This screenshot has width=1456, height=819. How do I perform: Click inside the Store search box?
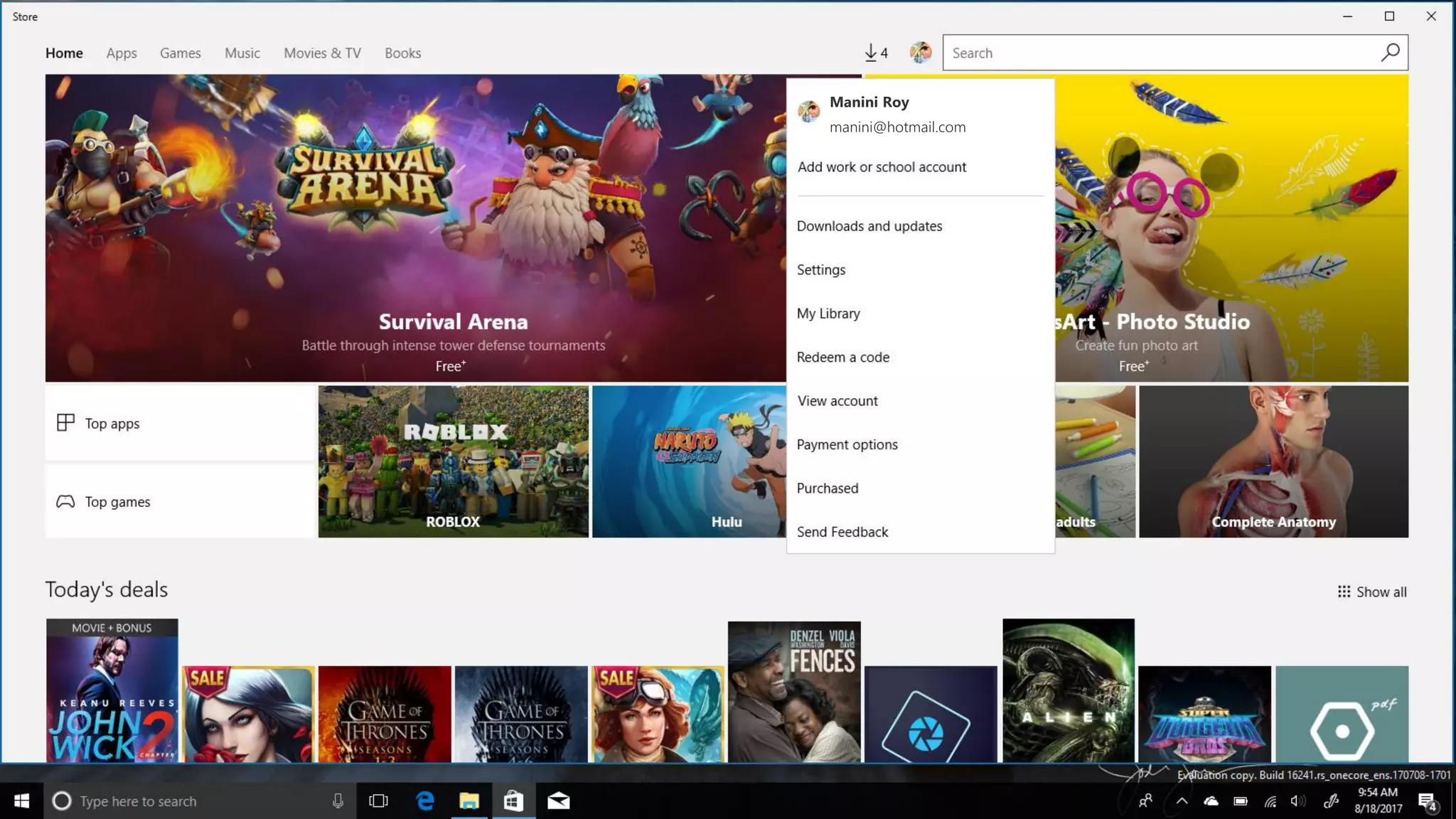[x=1159, y=53]
